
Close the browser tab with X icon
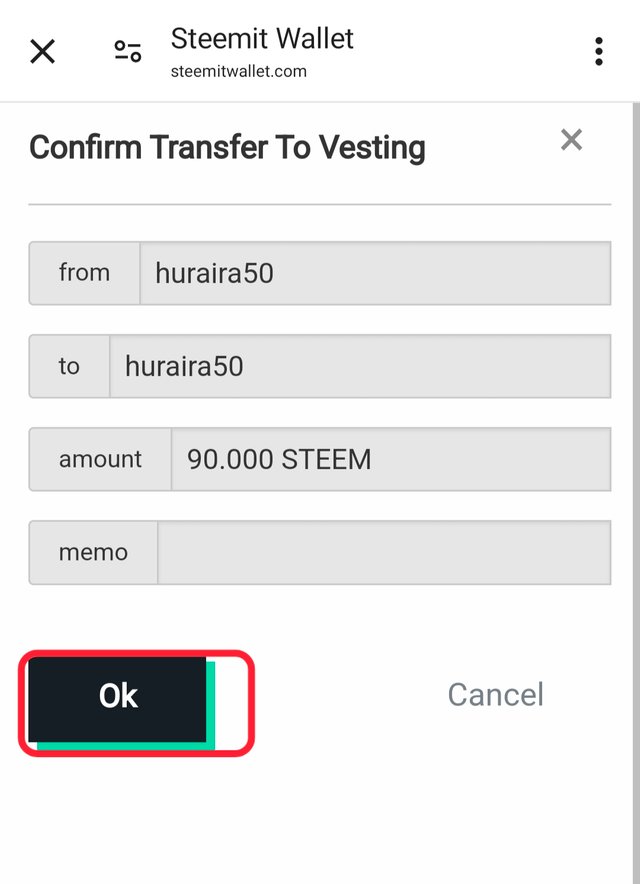click(x=42, y=51)
